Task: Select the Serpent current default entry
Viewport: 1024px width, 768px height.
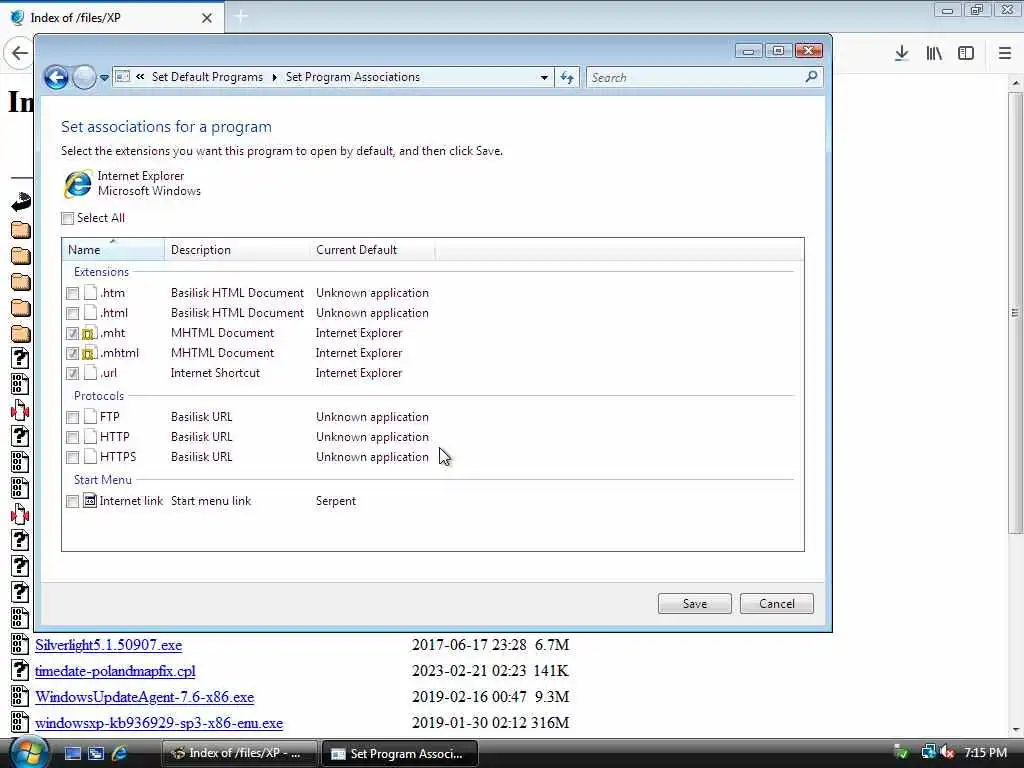Action: click(x=336, y=501)
